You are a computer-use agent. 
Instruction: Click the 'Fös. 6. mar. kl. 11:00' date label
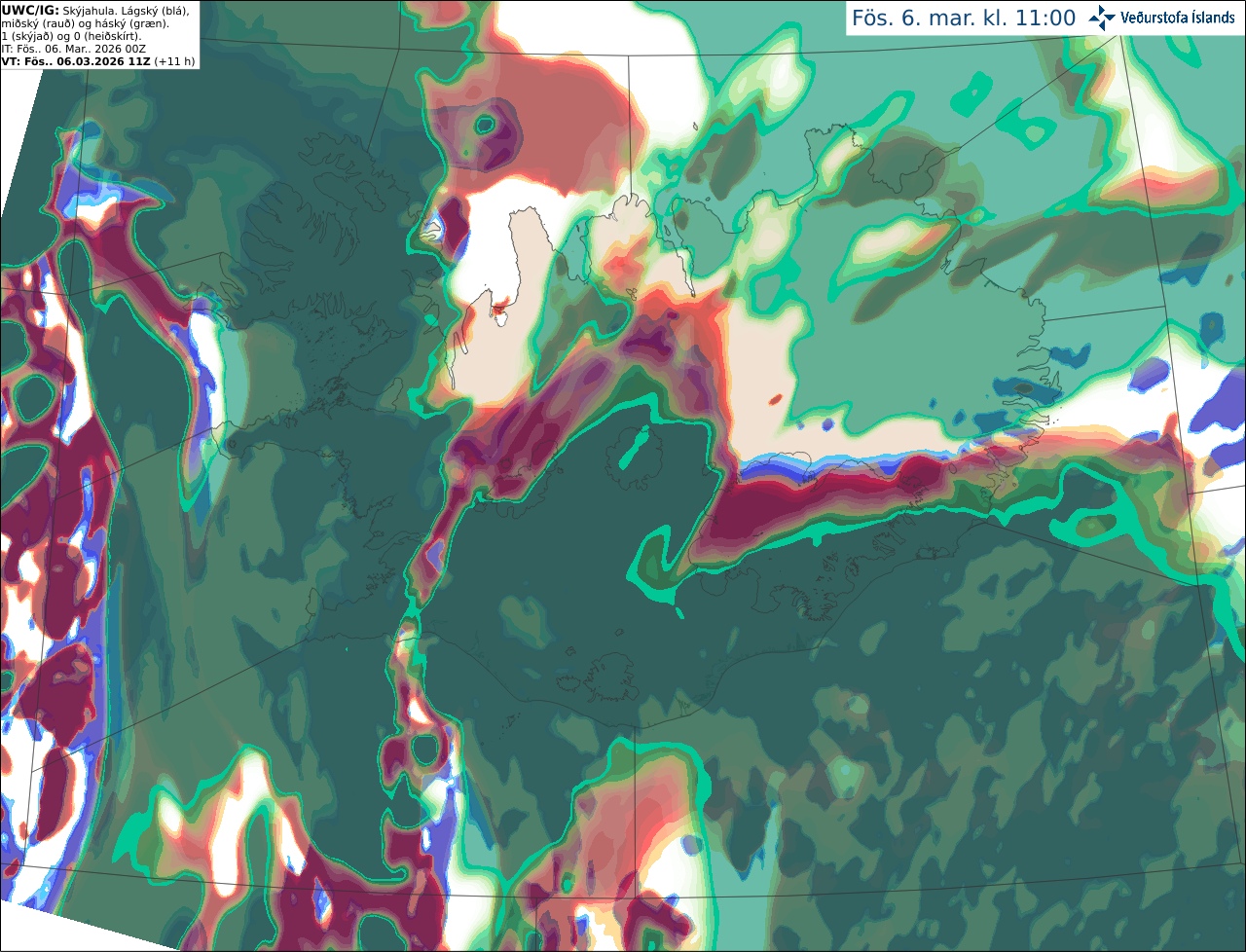[x=964, y=18]
